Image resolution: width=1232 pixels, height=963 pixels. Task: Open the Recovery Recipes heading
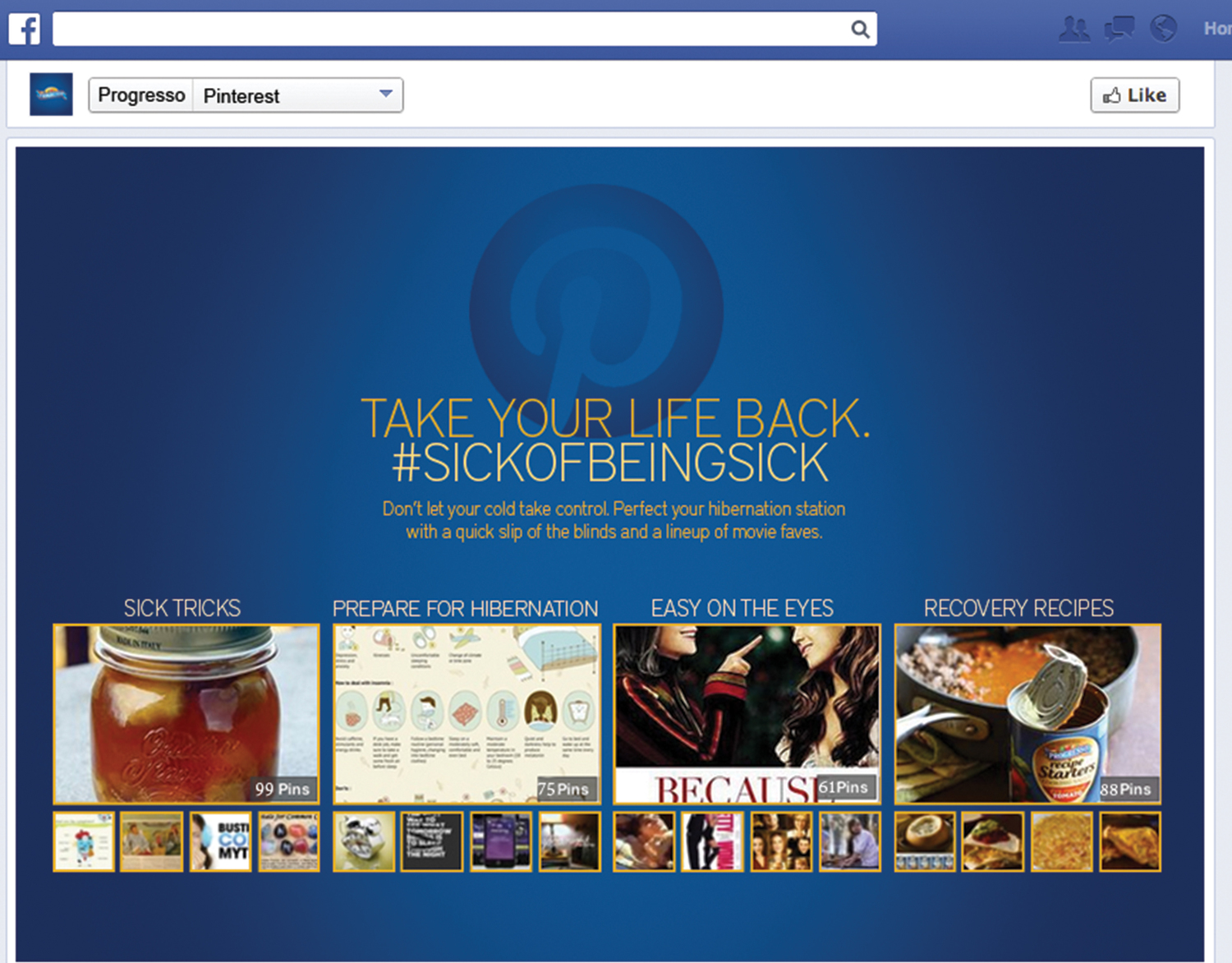pos(1018,608)
